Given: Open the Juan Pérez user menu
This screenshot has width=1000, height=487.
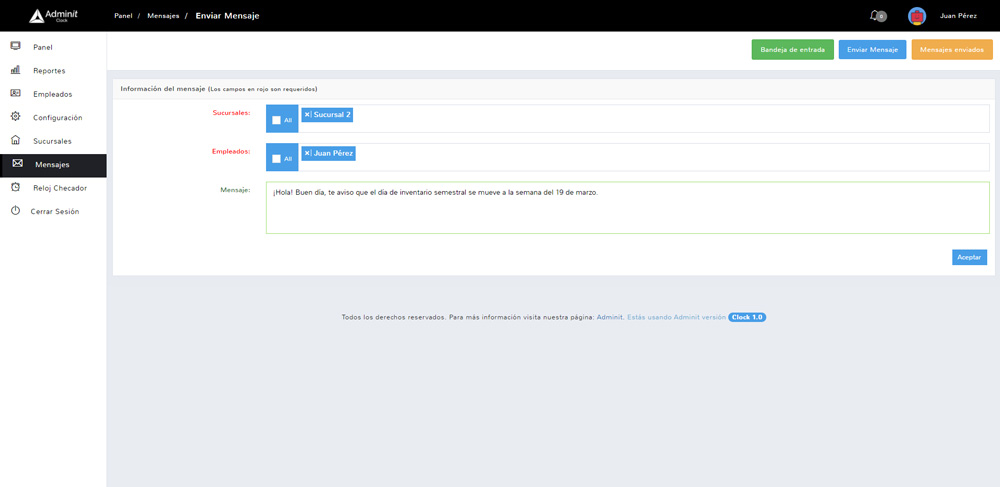Looking at the screenshot, I should click(x=957, y=16).
